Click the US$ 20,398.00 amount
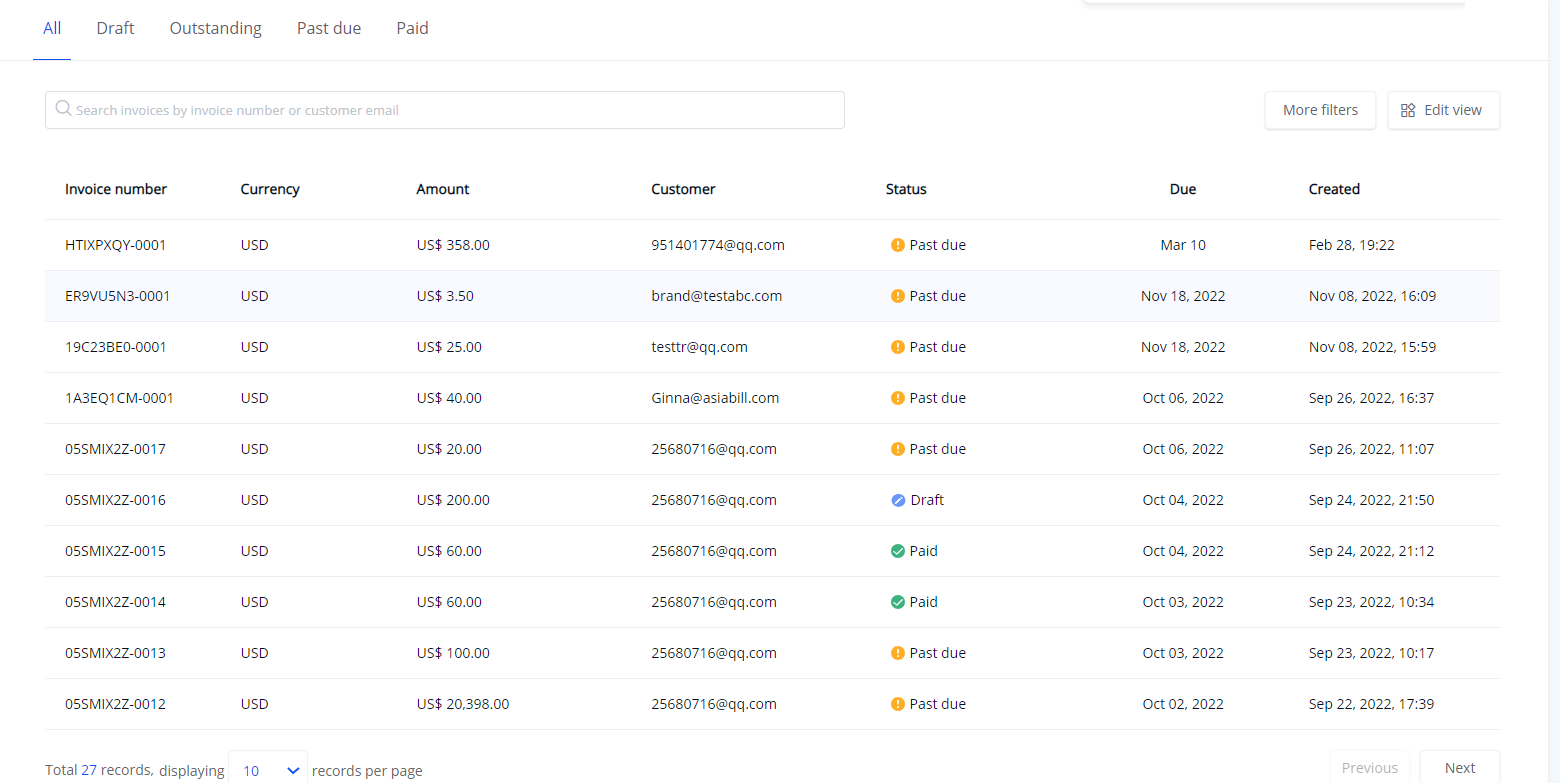The width and height of the screenshot is (1560, 783). click(x=463, y=704)
